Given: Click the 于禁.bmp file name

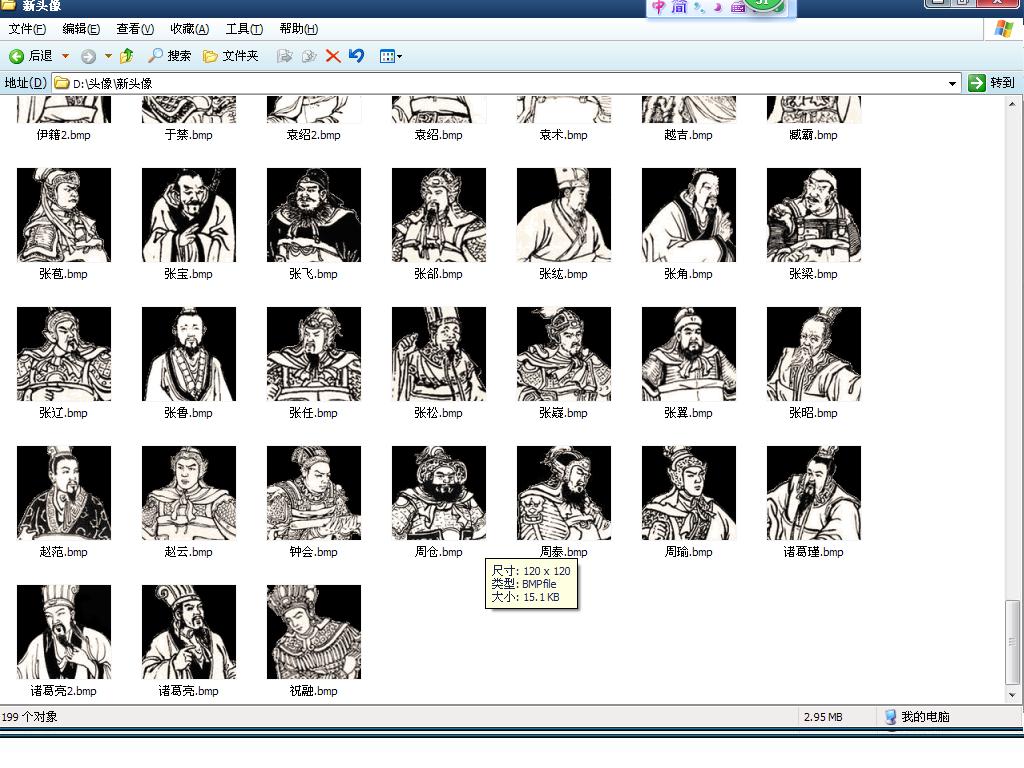Looking at the screenshot, I should click(x=189, y=135).
